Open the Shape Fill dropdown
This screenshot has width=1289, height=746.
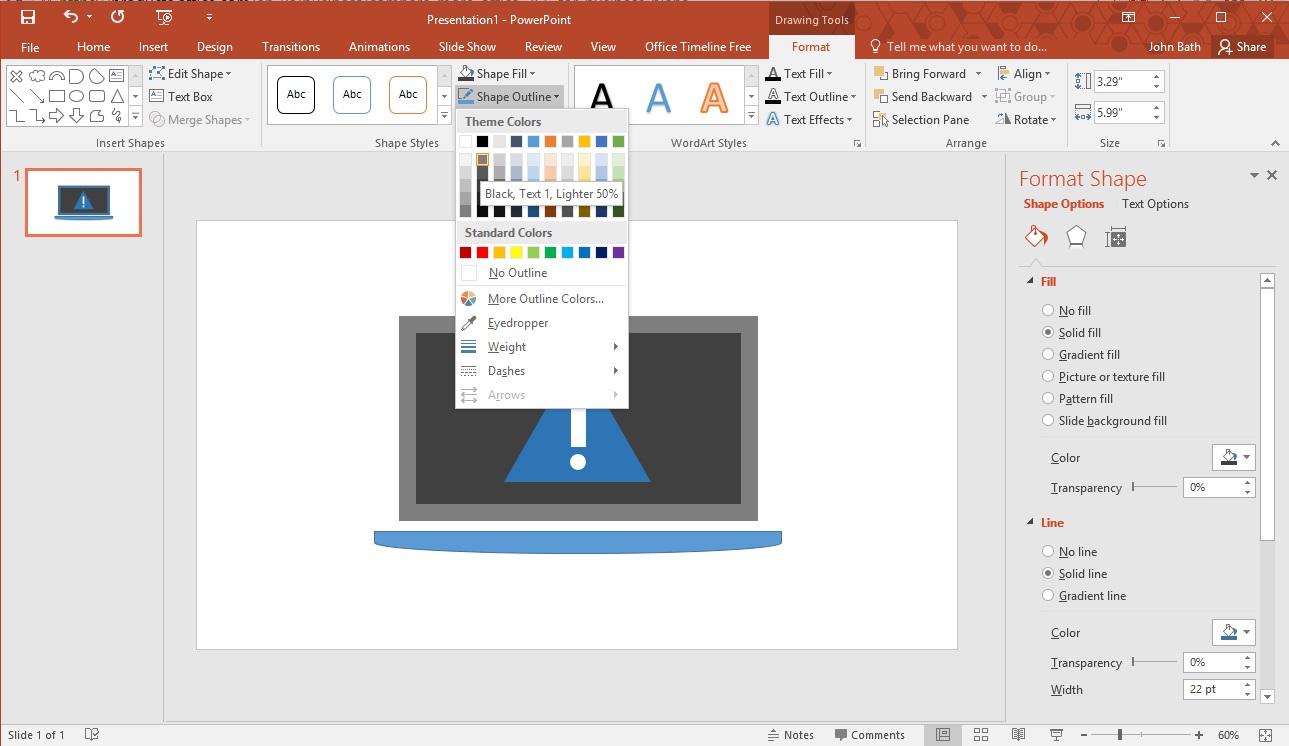[505, 72]
